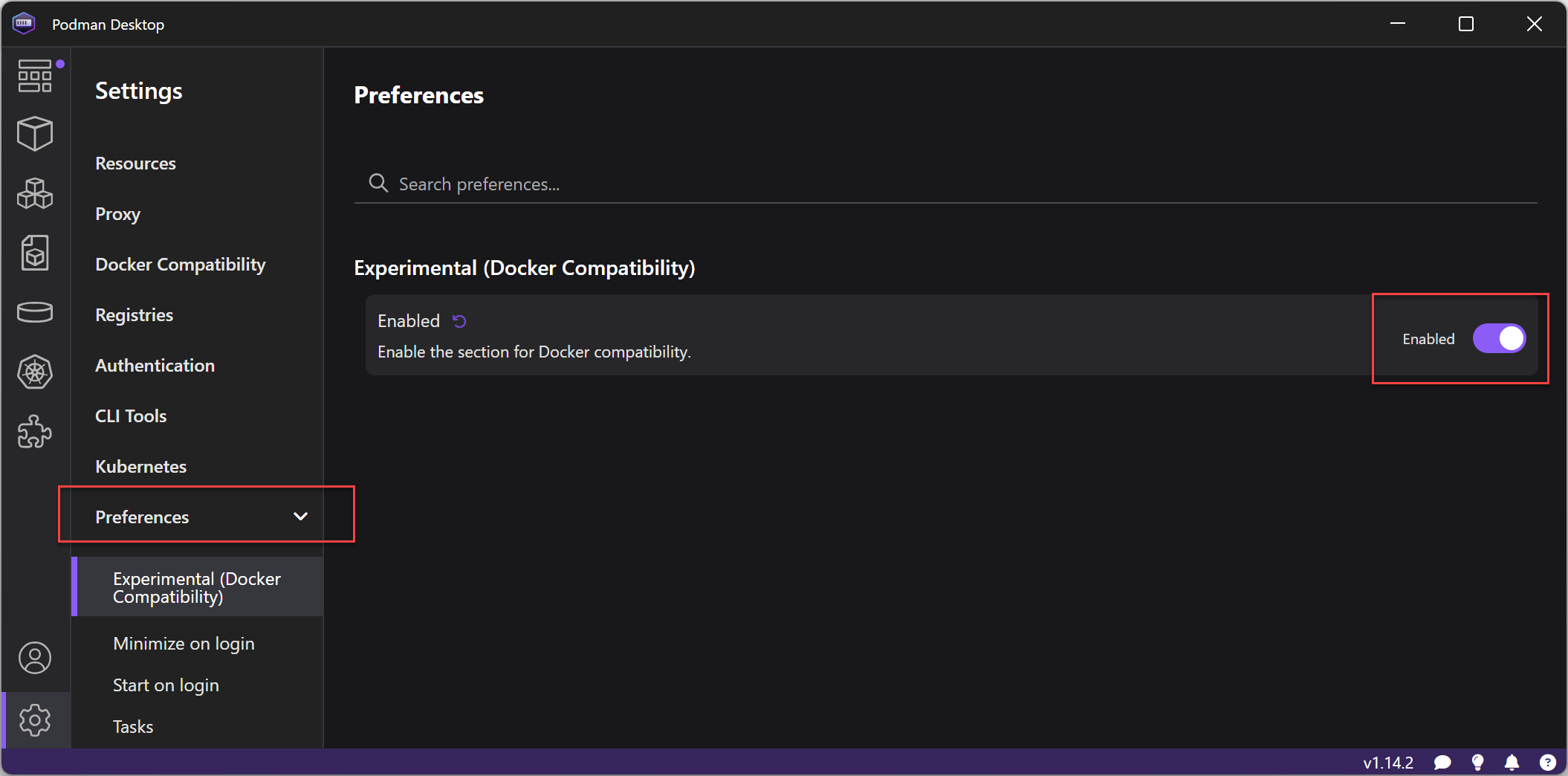Select Tasks preference entry
Viewport: 1568px width, 776px height.
click(133, 727)
